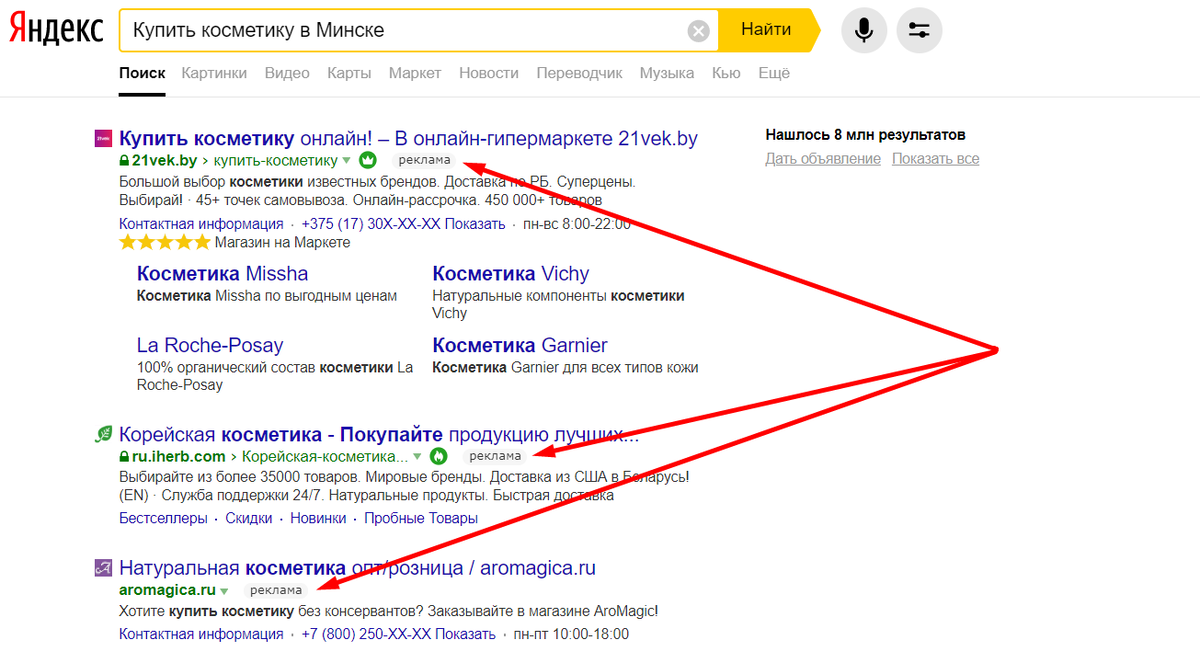Click the green aromagica.ru domain link
Viewport: 1200px width, 663px height.
click(167, 590)
